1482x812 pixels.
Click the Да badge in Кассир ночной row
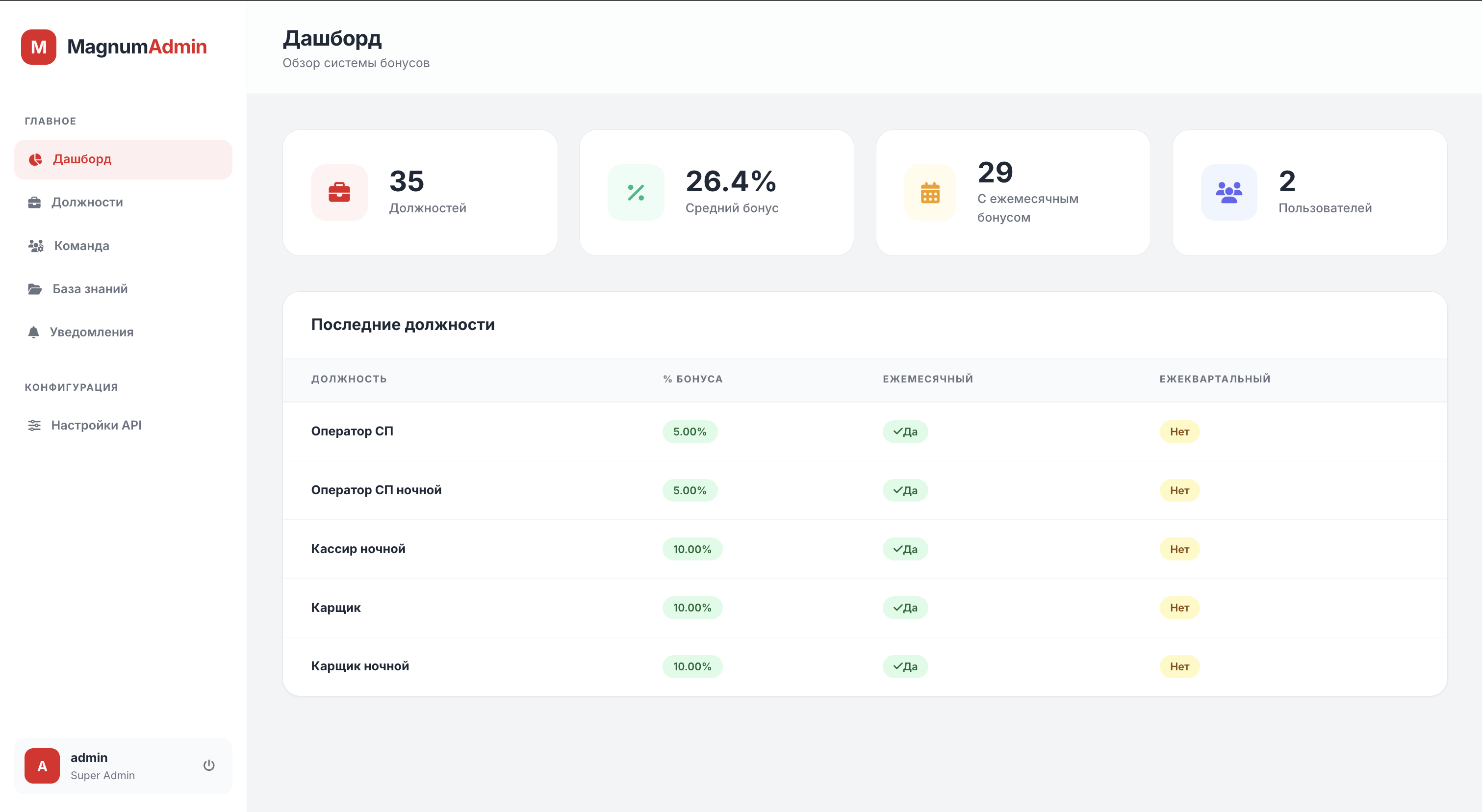(x=906, y=549)
